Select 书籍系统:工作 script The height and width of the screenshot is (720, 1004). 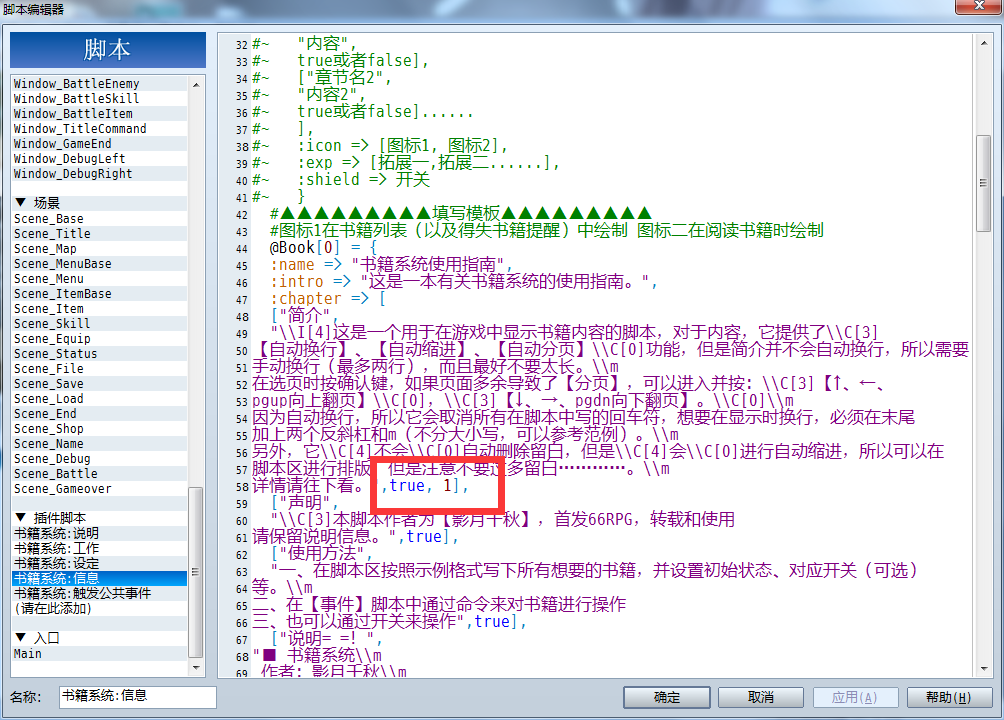point(100,549)
